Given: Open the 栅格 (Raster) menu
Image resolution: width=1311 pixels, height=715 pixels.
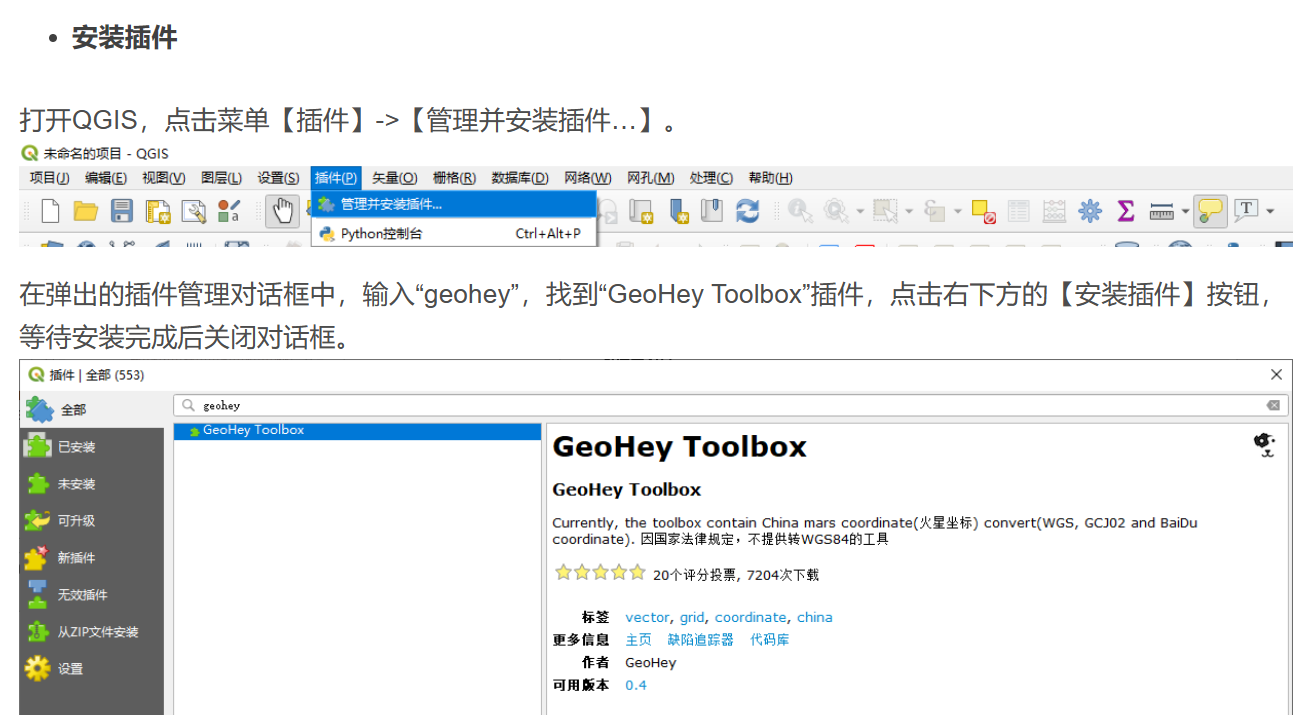Looking at the screenshot, I should [x=454, y=178].
